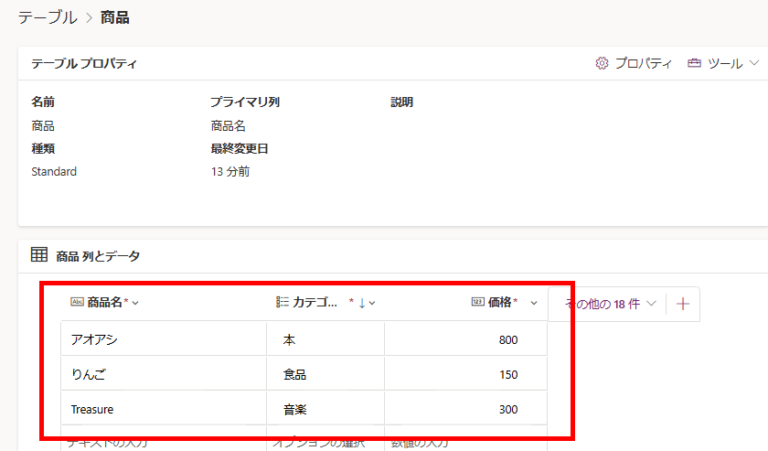This screenshot has height=451, width=768.
Task: Click the sort arrow on カテゴリ column
Action: click(361, 303)
